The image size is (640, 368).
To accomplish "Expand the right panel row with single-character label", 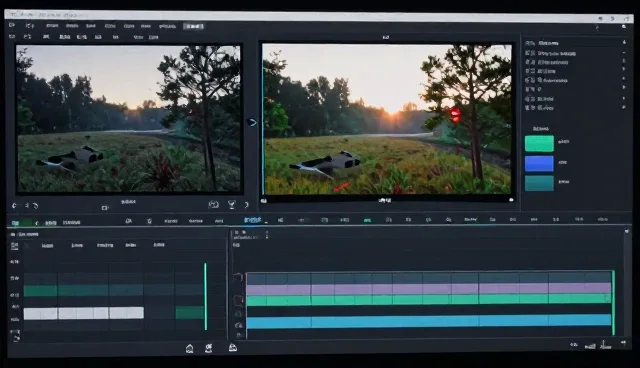I will (x=624, y=88).
